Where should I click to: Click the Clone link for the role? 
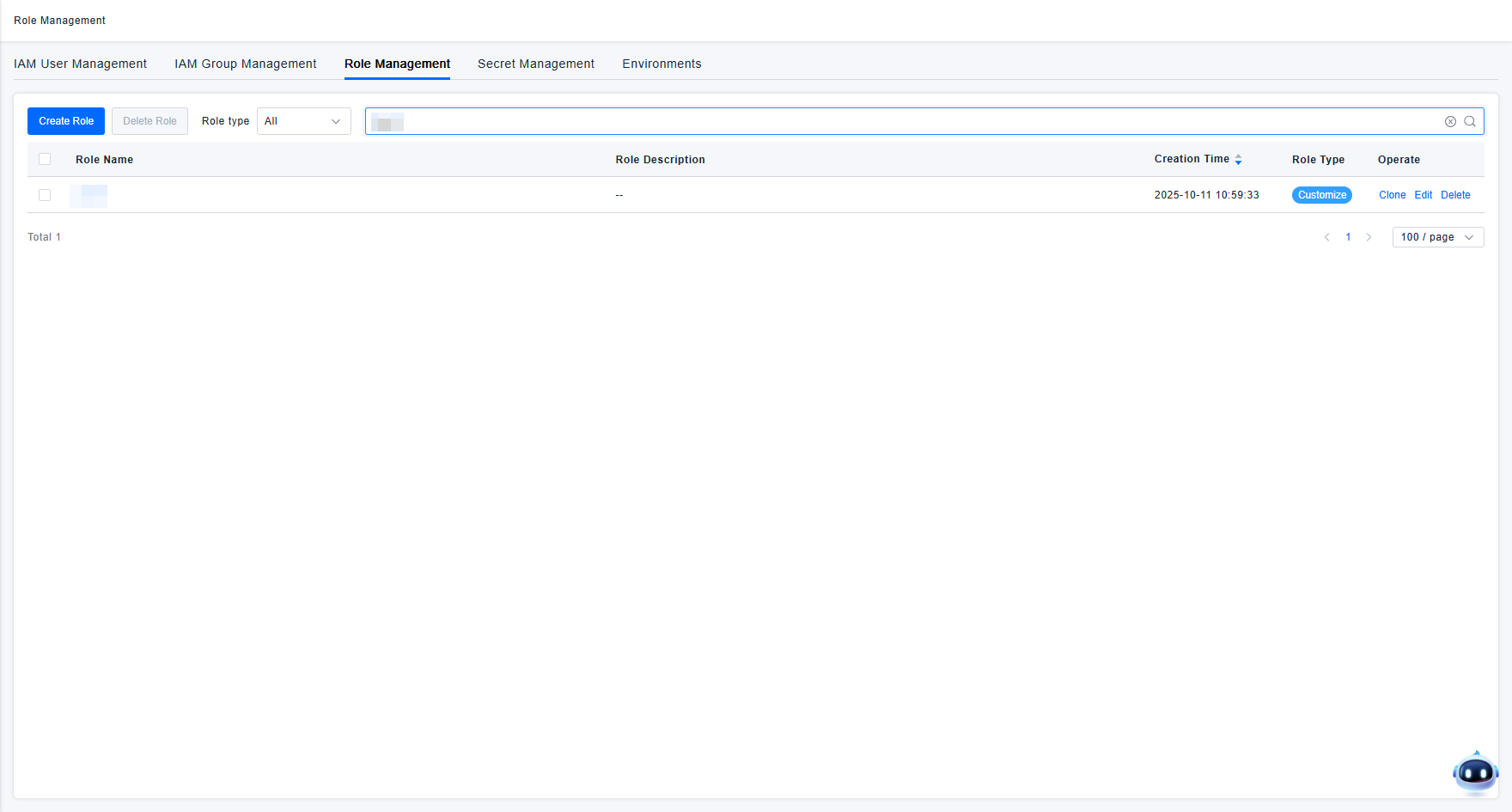(1392, 195)
